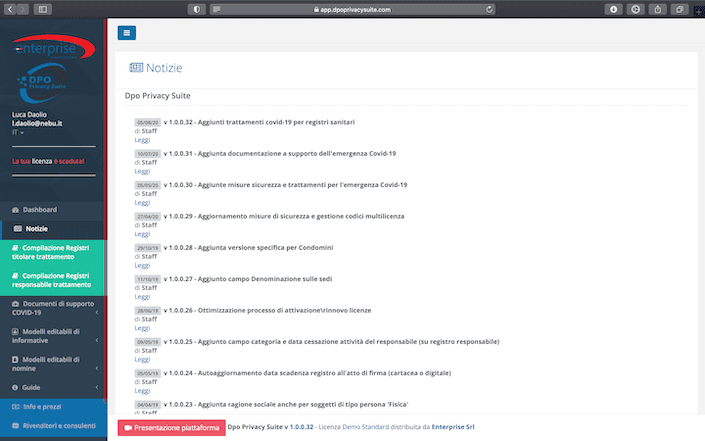Click Leggi link for v 1.0.0.25
705x441 pixels.
pos(142,360)
